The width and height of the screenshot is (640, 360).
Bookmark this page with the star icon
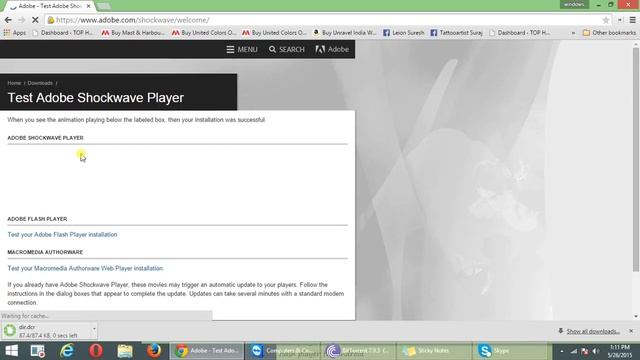606,20
